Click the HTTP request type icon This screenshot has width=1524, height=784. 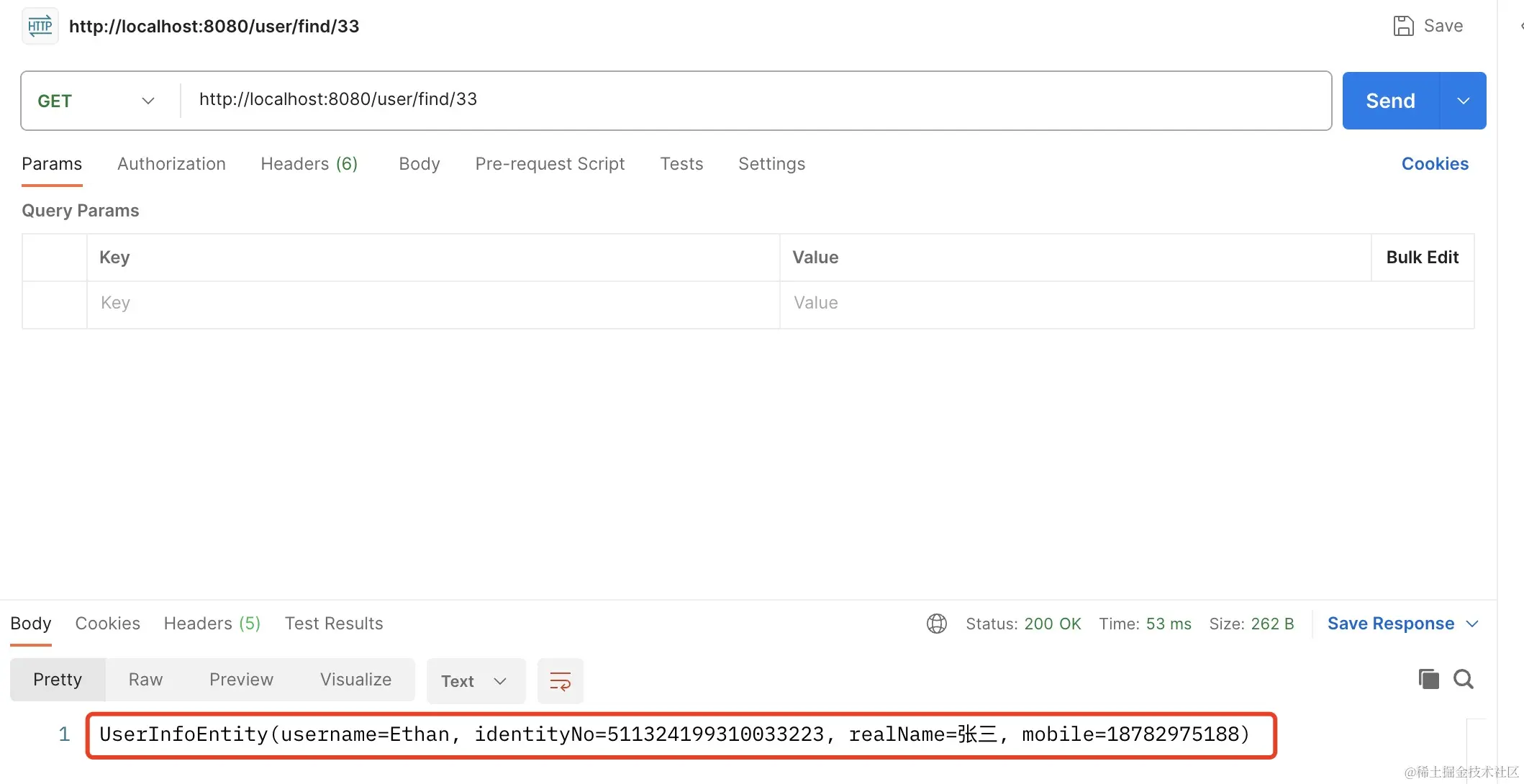click(x=40, y=27)
